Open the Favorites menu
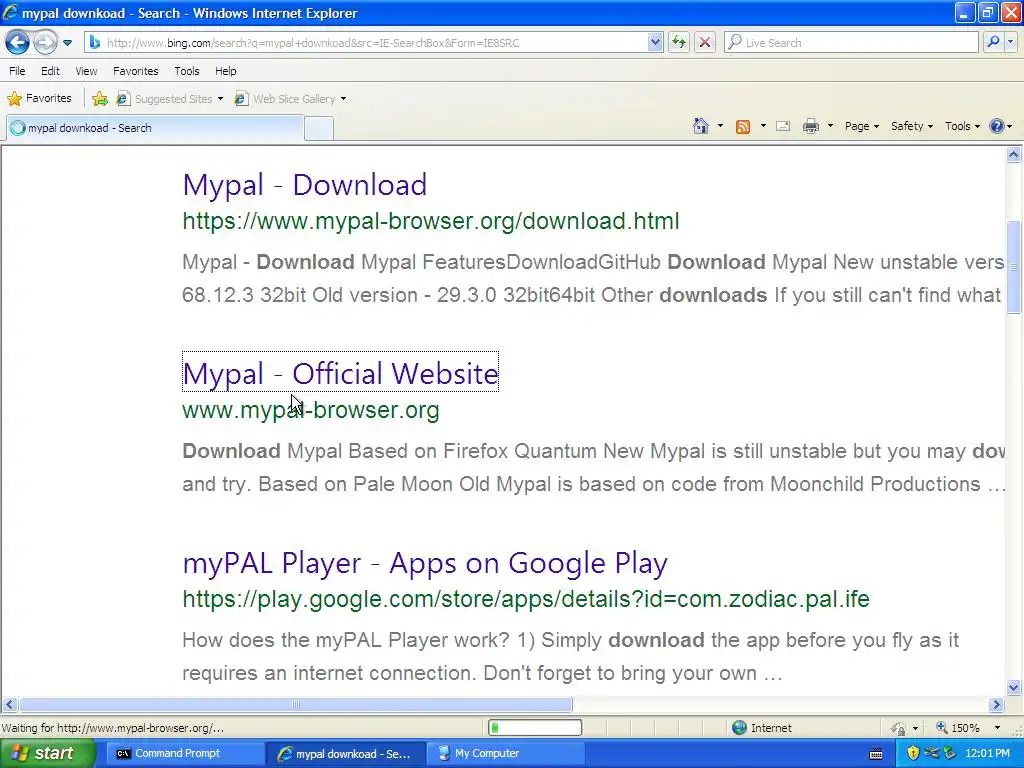 click(x=135, y=71)
